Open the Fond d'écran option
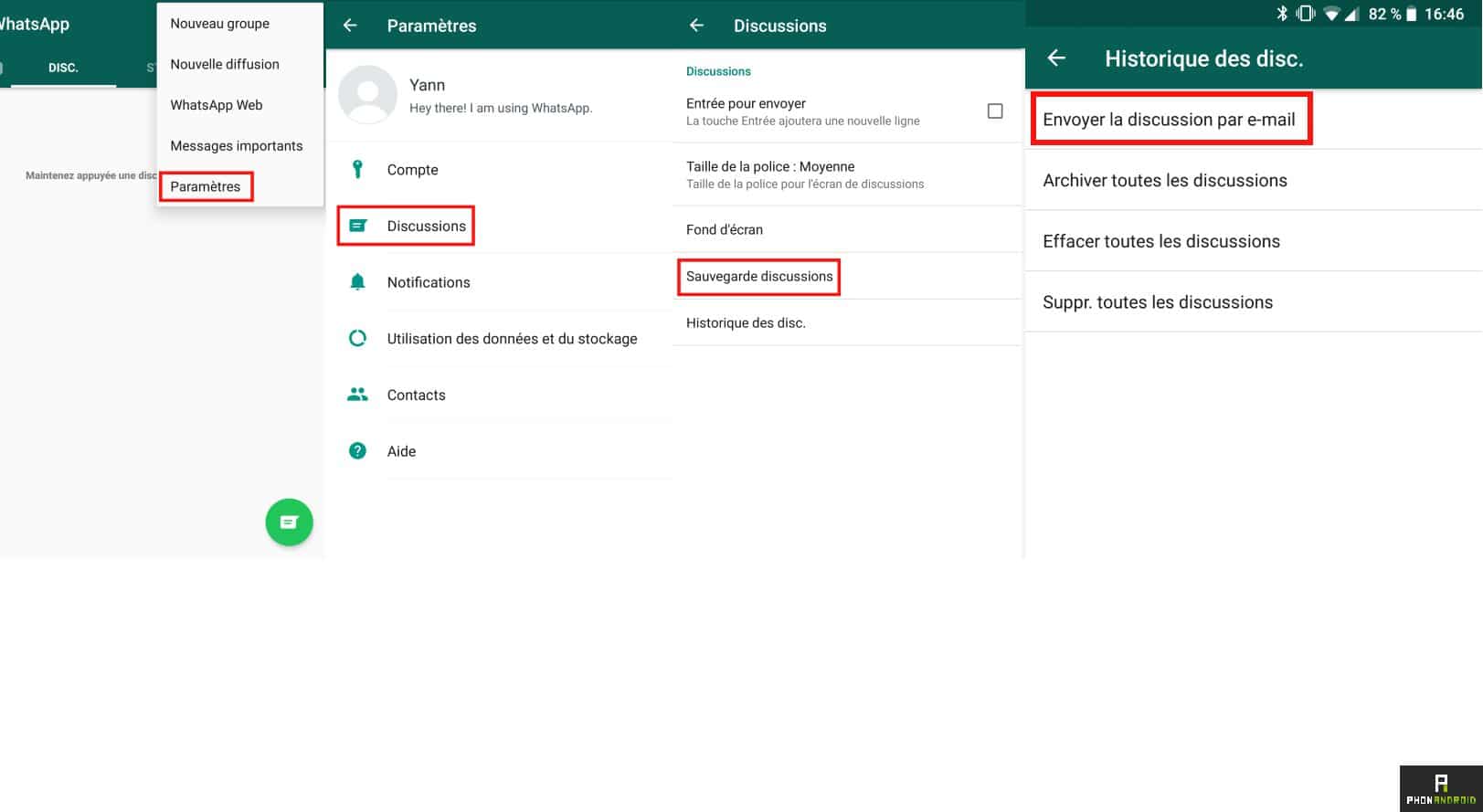The image size is (1483, 812). click(847, 229)
